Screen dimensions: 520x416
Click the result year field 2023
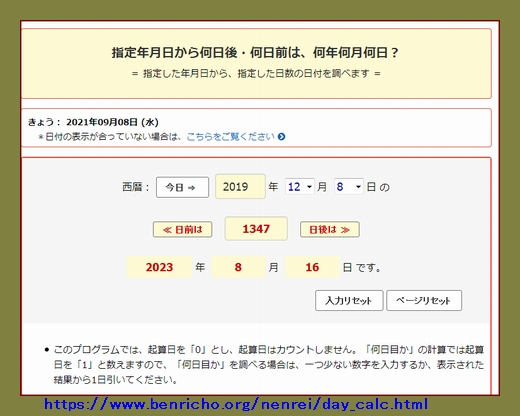(159, 267)
